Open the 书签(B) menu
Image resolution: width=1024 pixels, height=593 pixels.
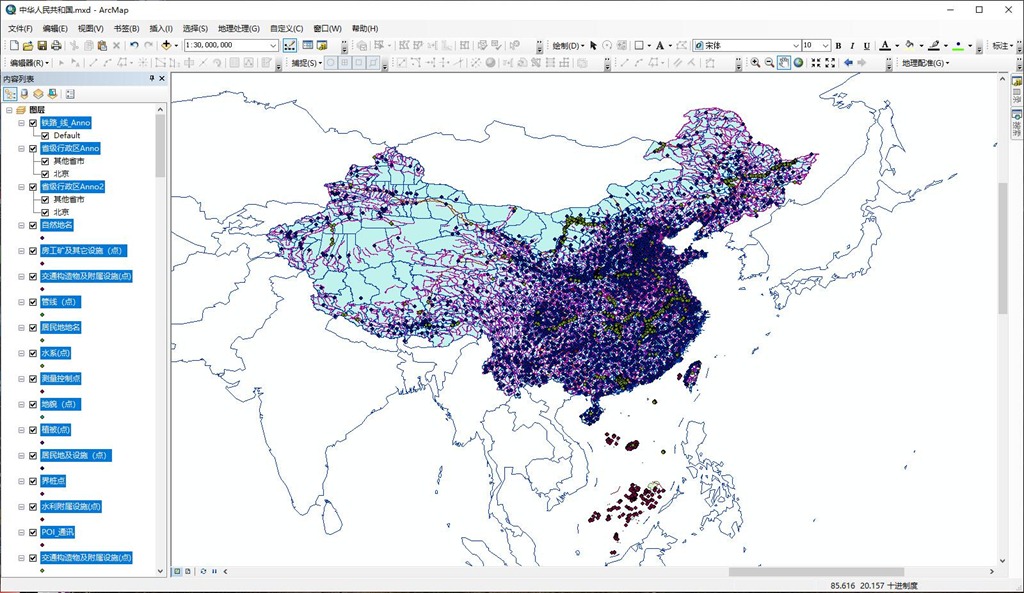[x=126, y=28]
